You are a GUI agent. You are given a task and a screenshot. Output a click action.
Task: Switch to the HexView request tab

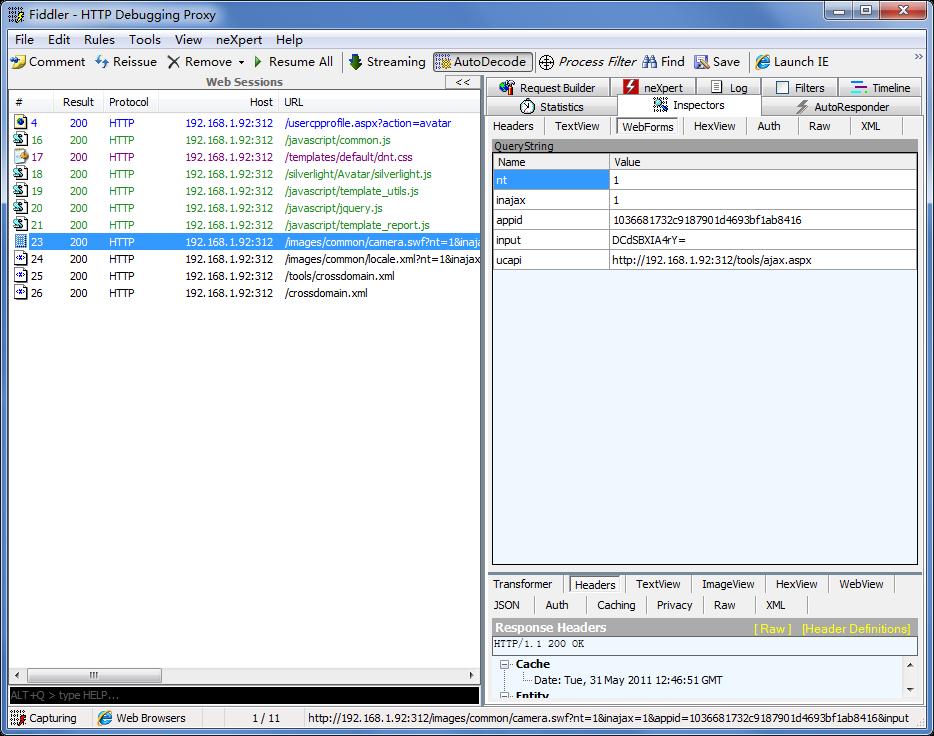click(x=714, y=126)
